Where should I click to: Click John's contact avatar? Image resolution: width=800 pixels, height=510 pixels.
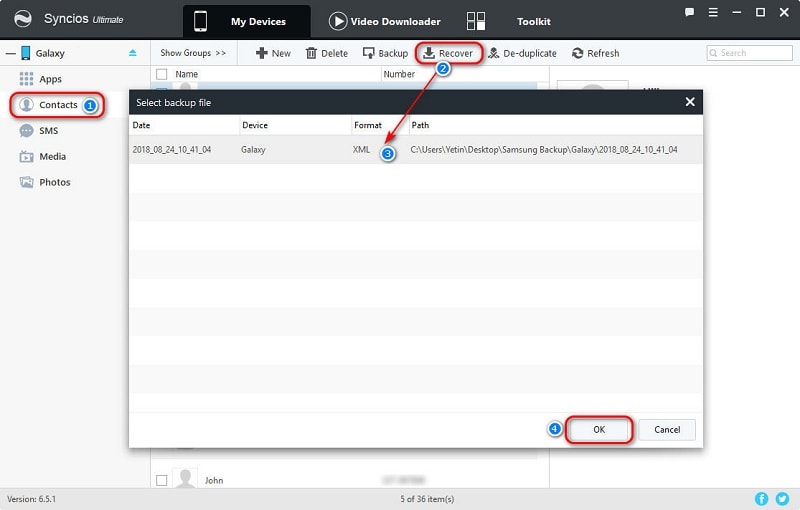pyautogui.click(x=185, y=478)
